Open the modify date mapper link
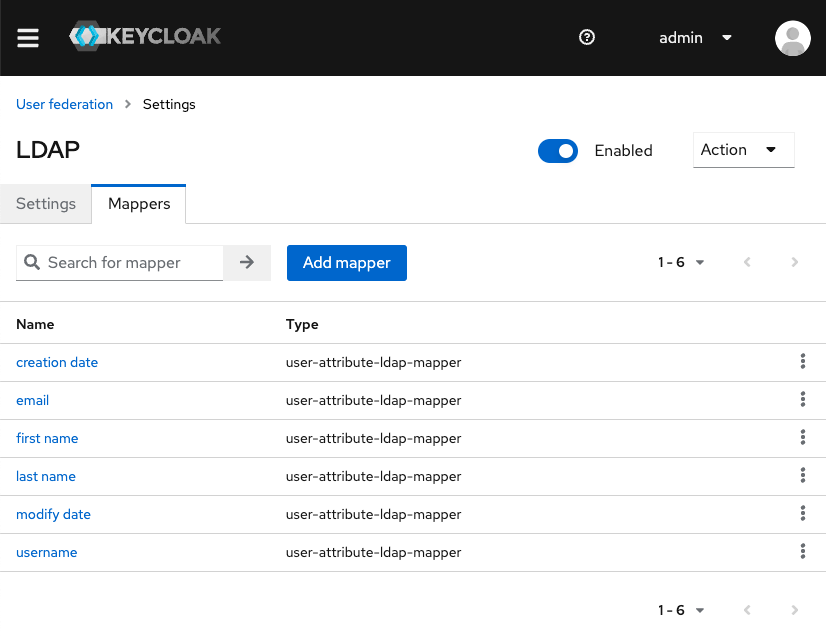 (53, 514)
